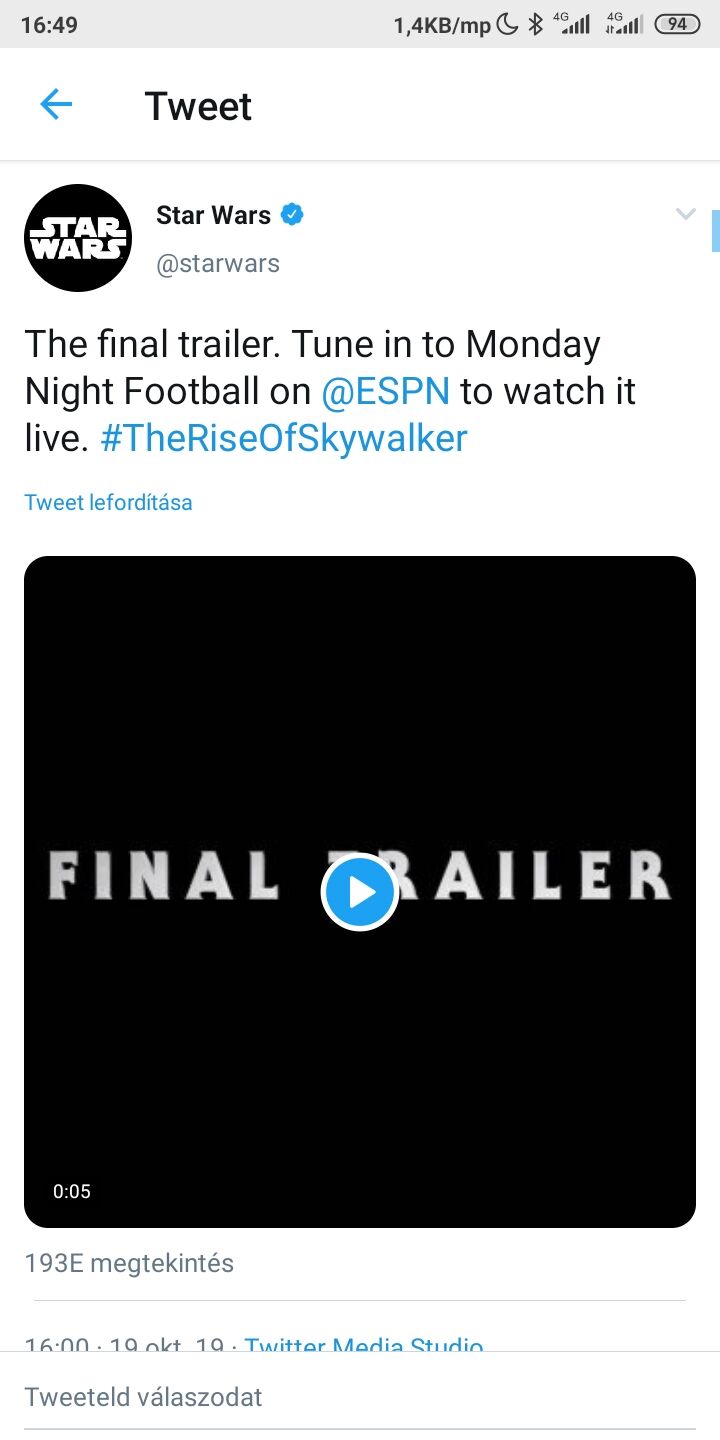Tap the Do Not Disturb moon icon
720x1440 pixels.
508,25
